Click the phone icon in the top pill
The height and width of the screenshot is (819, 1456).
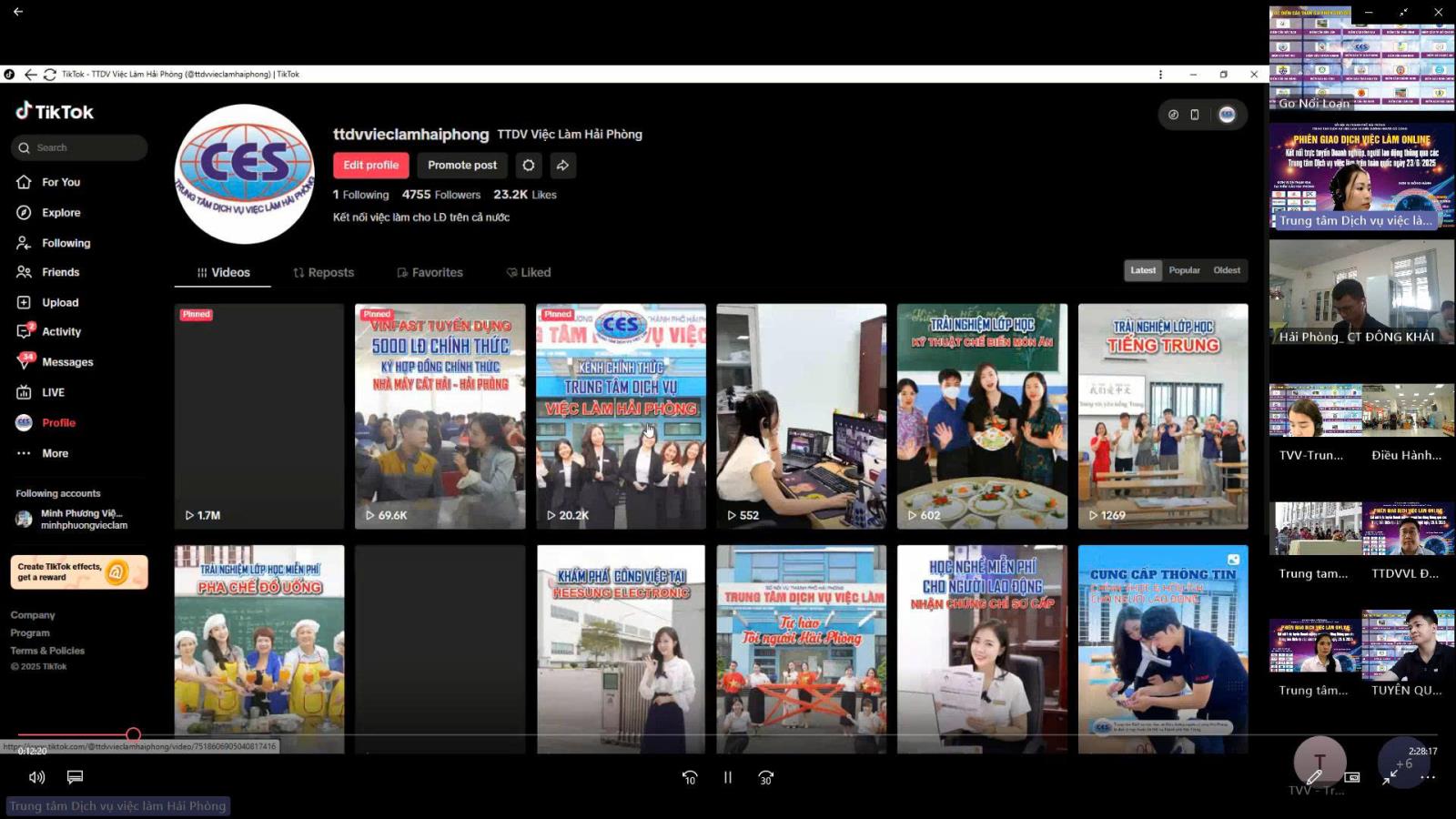point(1195,115)
